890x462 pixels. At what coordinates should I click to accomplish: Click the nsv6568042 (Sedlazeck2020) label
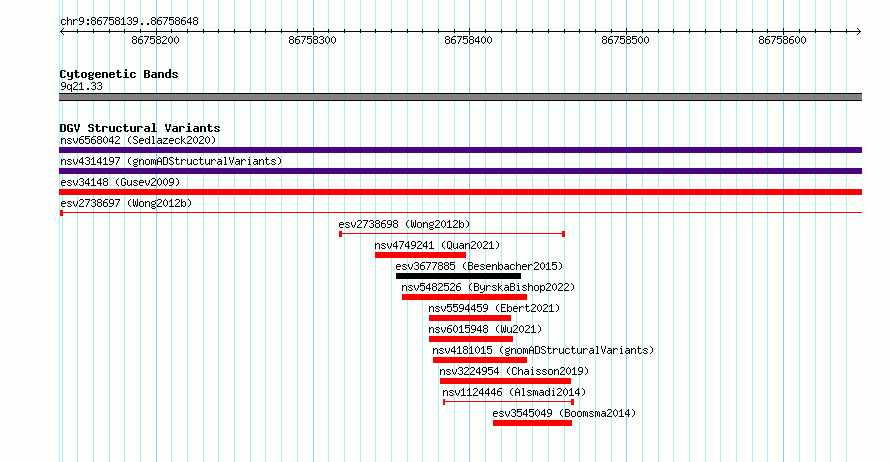pos(138,140)
